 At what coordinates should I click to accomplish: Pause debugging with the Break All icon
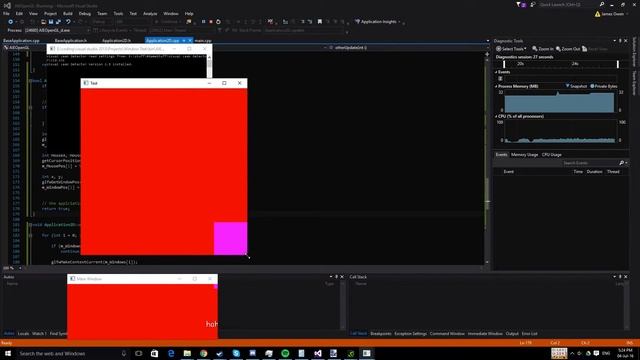point(203,22)
